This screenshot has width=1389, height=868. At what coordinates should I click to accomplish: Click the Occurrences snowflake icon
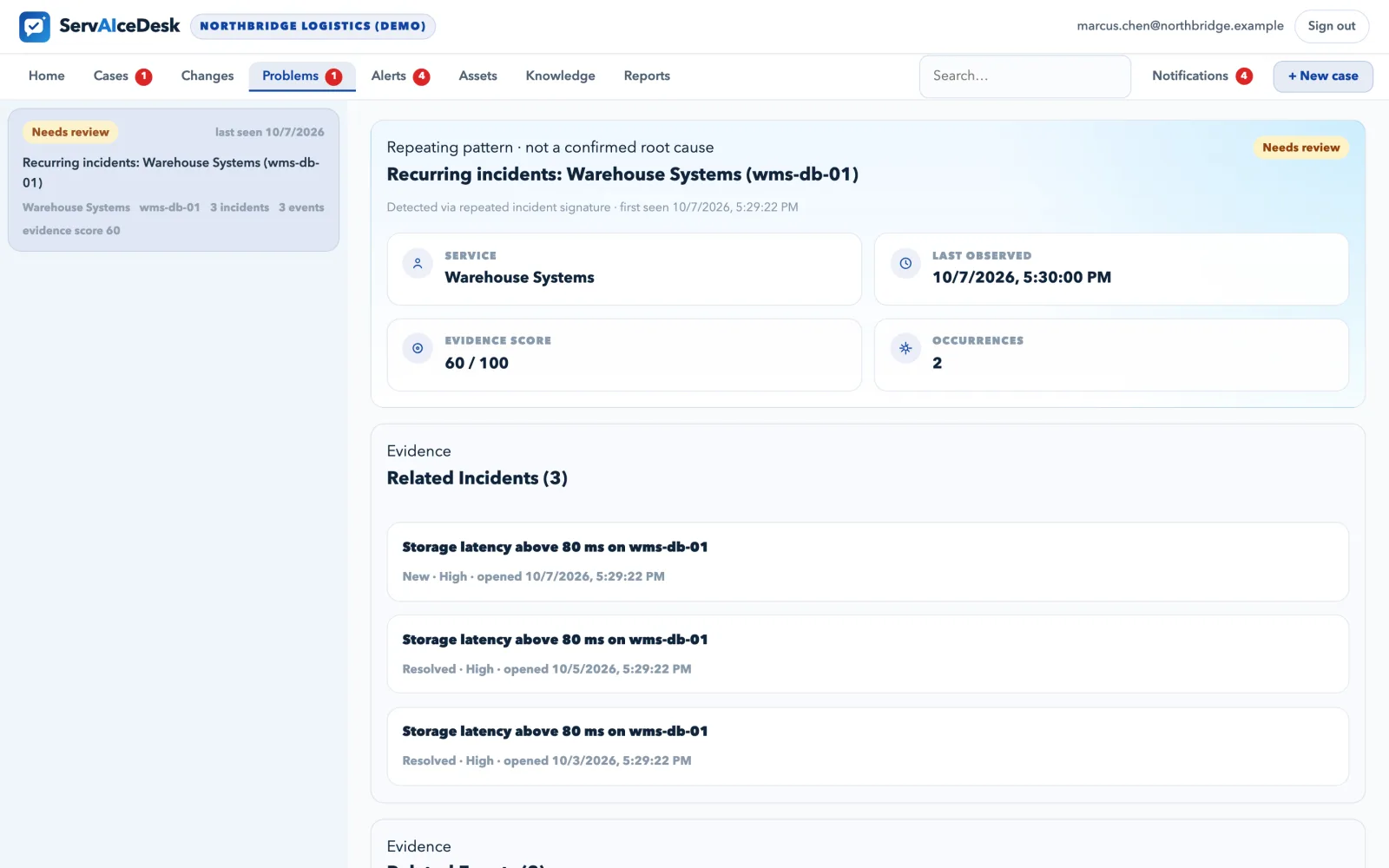coord(905,348)
